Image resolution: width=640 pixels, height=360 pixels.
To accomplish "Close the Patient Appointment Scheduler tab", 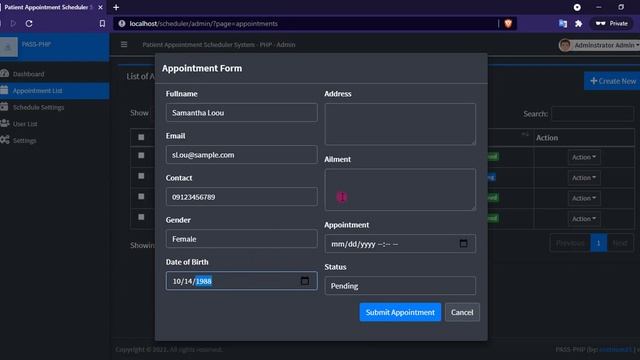I will 100,7.
